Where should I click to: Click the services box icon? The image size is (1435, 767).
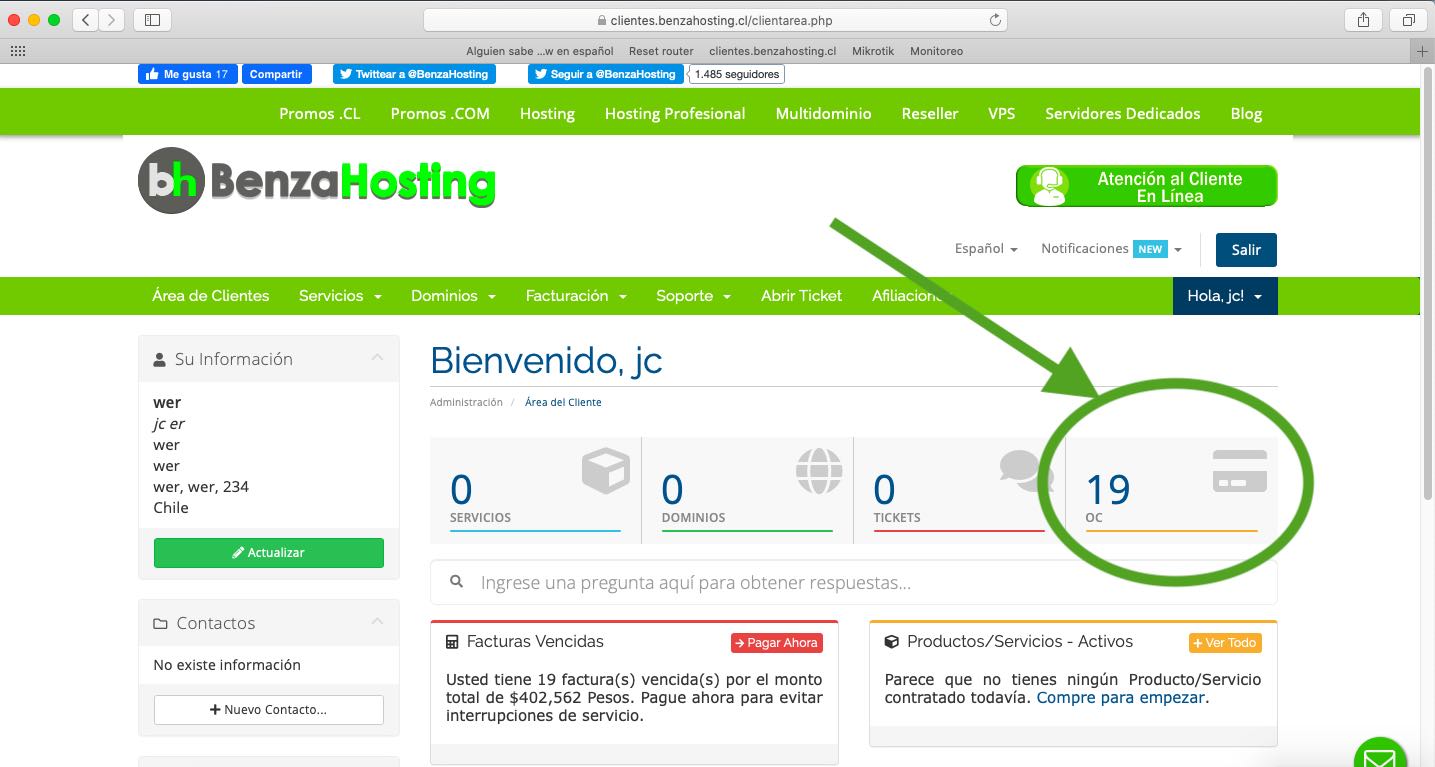(606, 471)
